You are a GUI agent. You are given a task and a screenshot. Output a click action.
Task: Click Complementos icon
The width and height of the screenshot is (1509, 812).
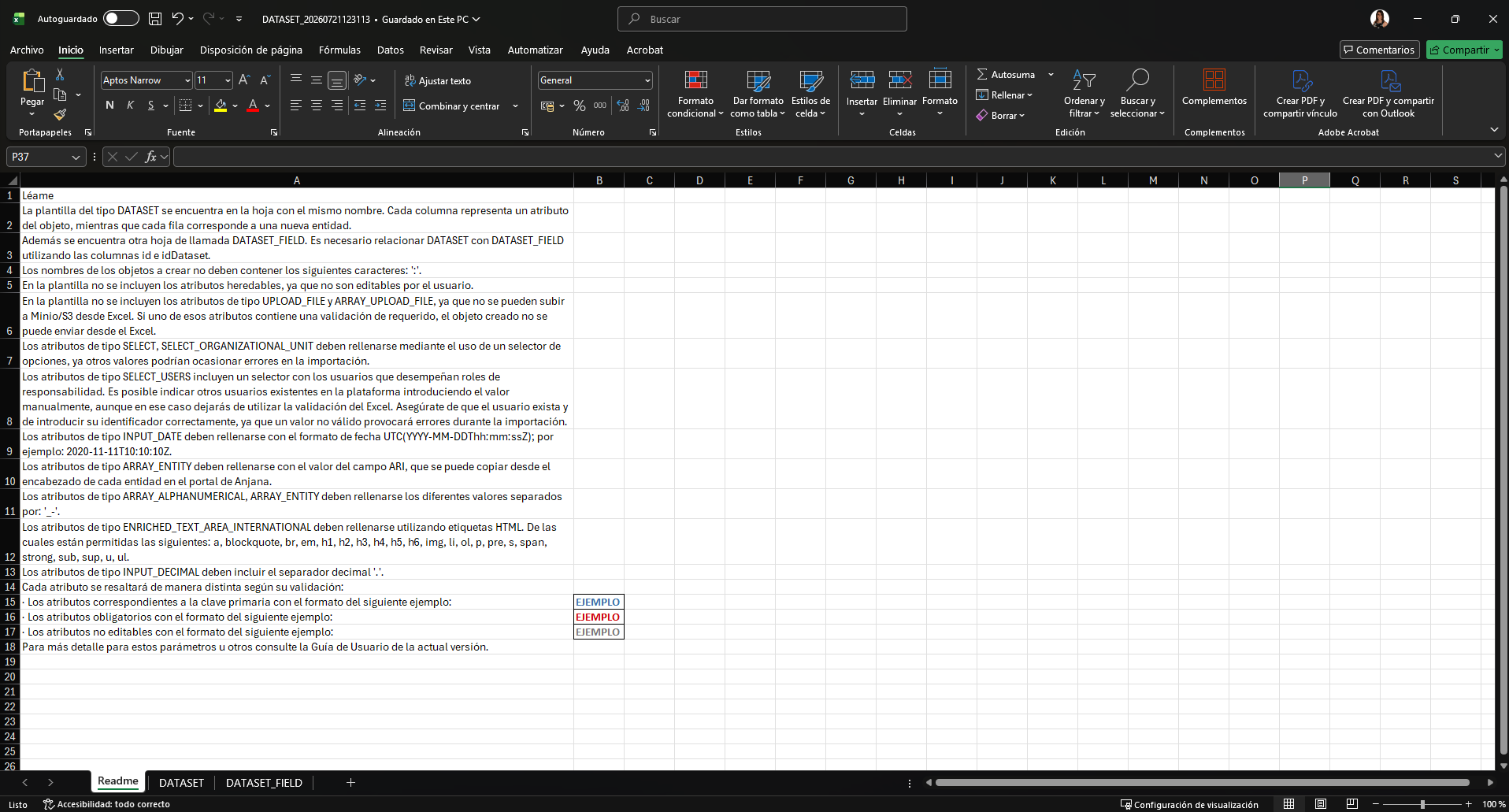click(1214, 80)
